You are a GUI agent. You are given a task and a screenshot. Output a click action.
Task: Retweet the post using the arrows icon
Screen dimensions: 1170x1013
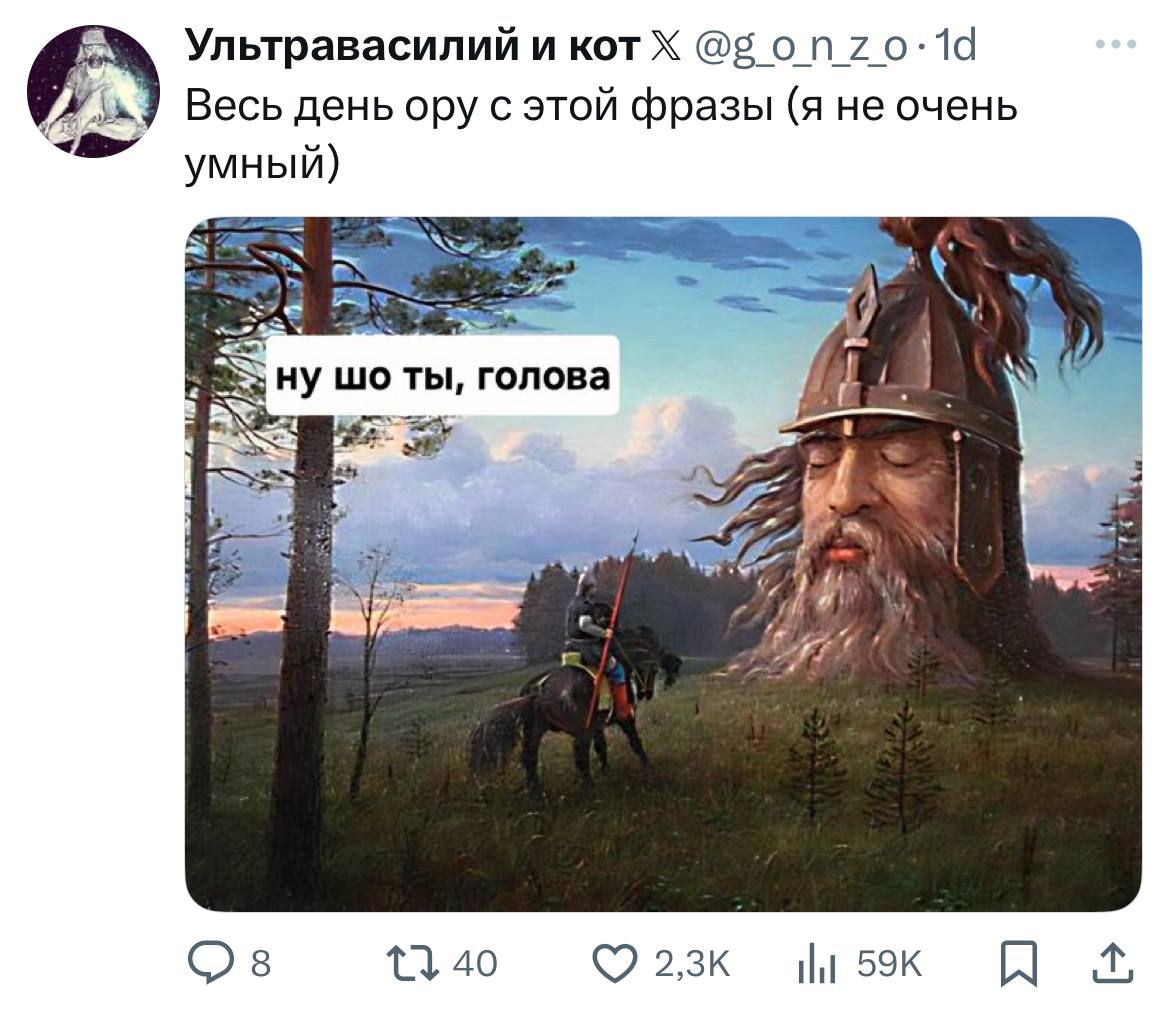[411, 963]
